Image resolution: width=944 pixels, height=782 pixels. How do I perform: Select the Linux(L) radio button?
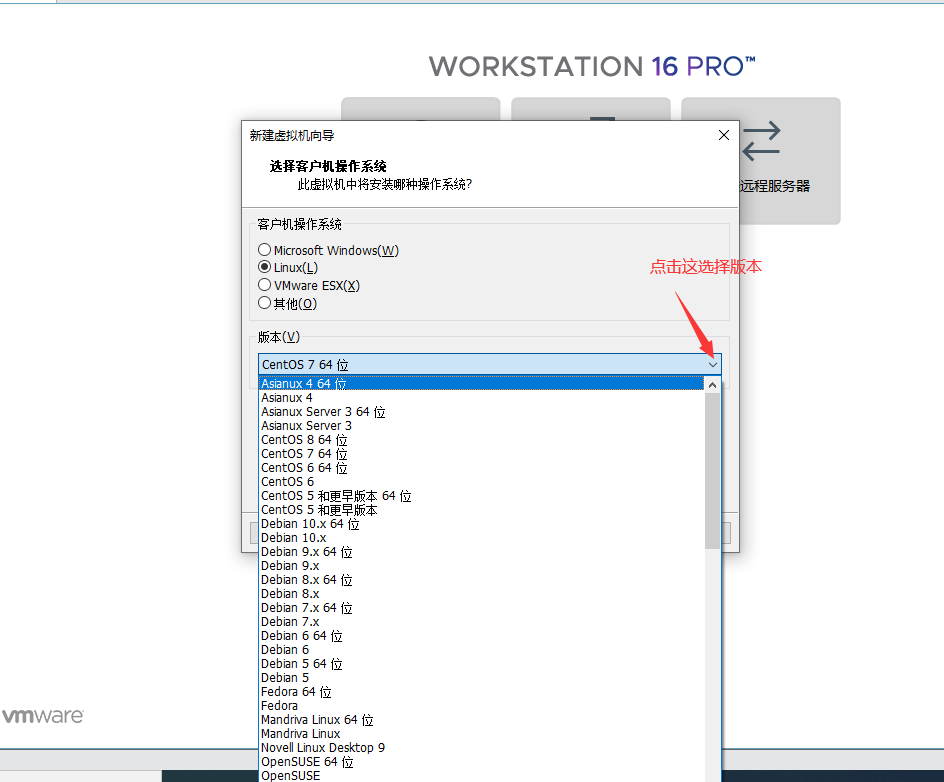(x=264, y=267)
